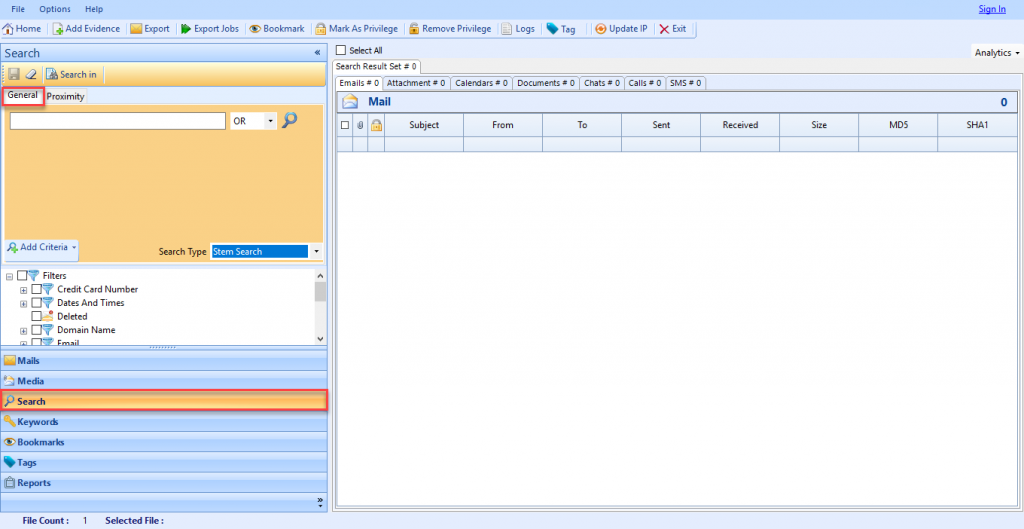The width and height of the screenshot is (1024, 529).
Task: Open the Options menu
Action: 55,9
